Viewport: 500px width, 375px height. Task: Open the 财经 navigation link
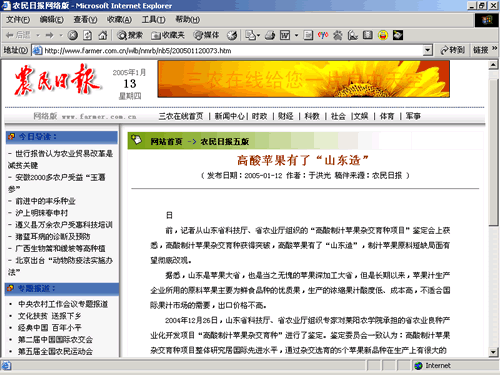(x=285, y=116)
